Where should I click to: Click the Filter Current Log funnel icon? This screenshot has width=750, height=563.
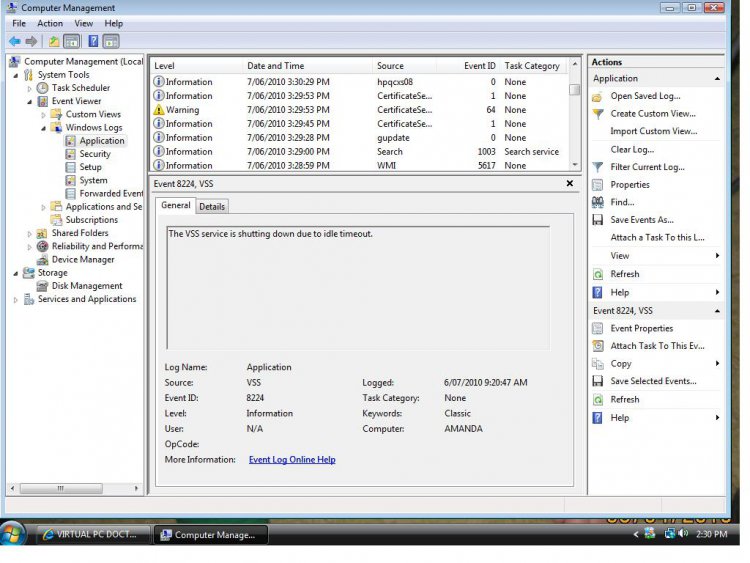click(597, 167)
